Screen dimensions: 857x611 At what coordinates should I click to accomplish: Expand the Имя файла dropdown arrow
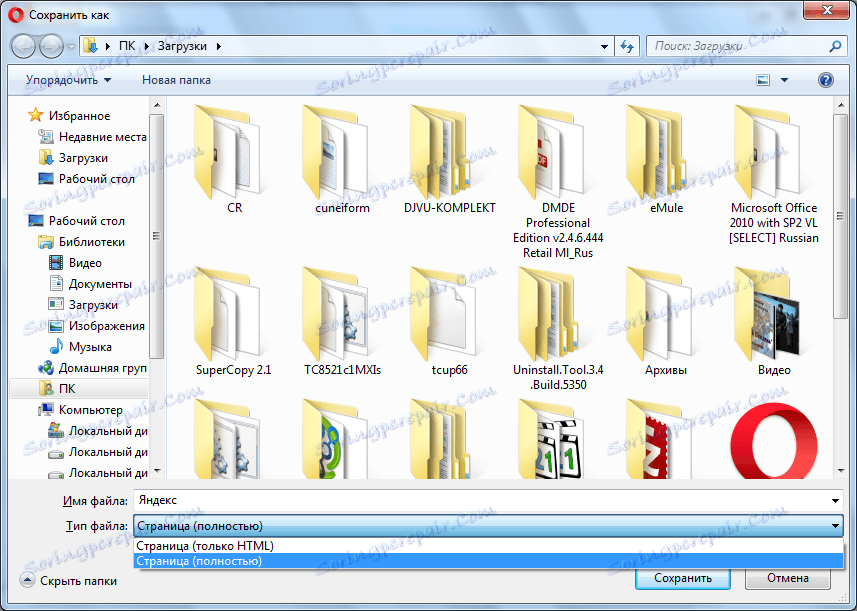(835, 501)
